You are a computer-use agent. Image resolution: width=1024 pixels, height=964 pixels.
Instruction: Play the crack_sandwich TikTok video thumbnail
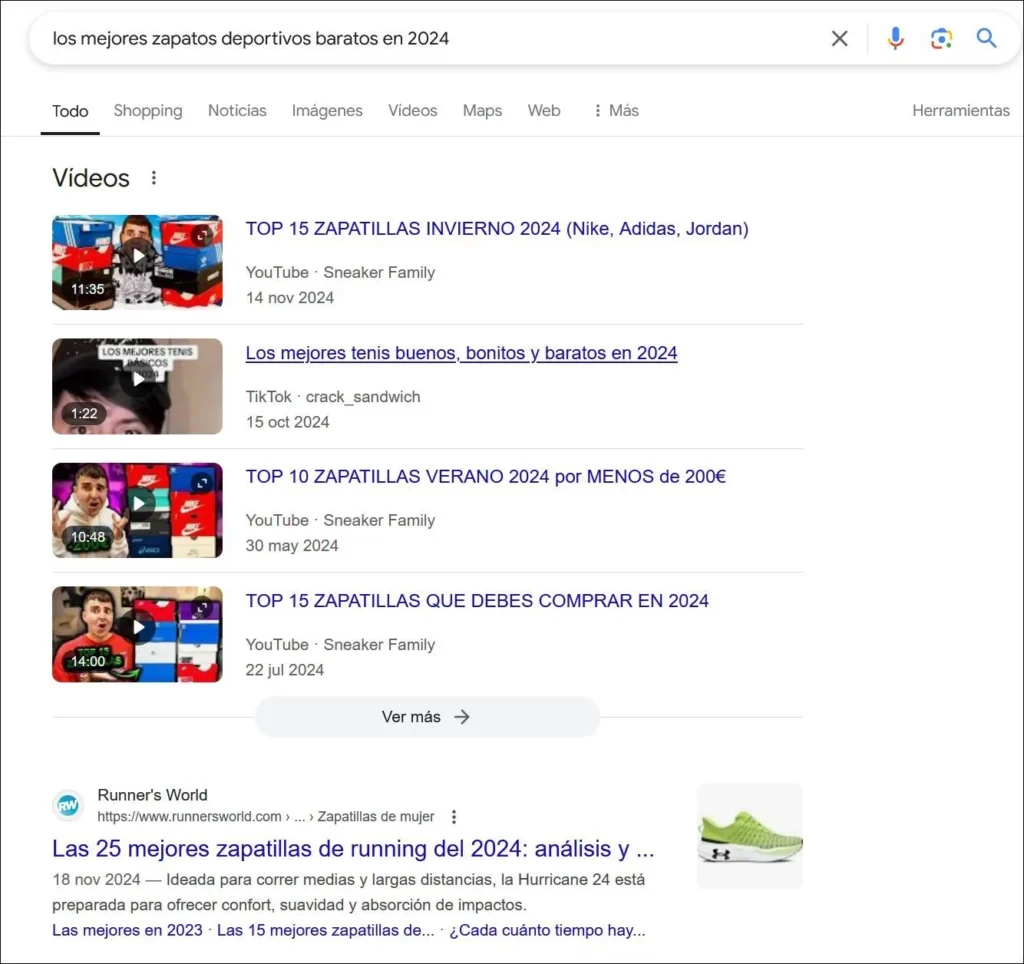coord(137,386)
